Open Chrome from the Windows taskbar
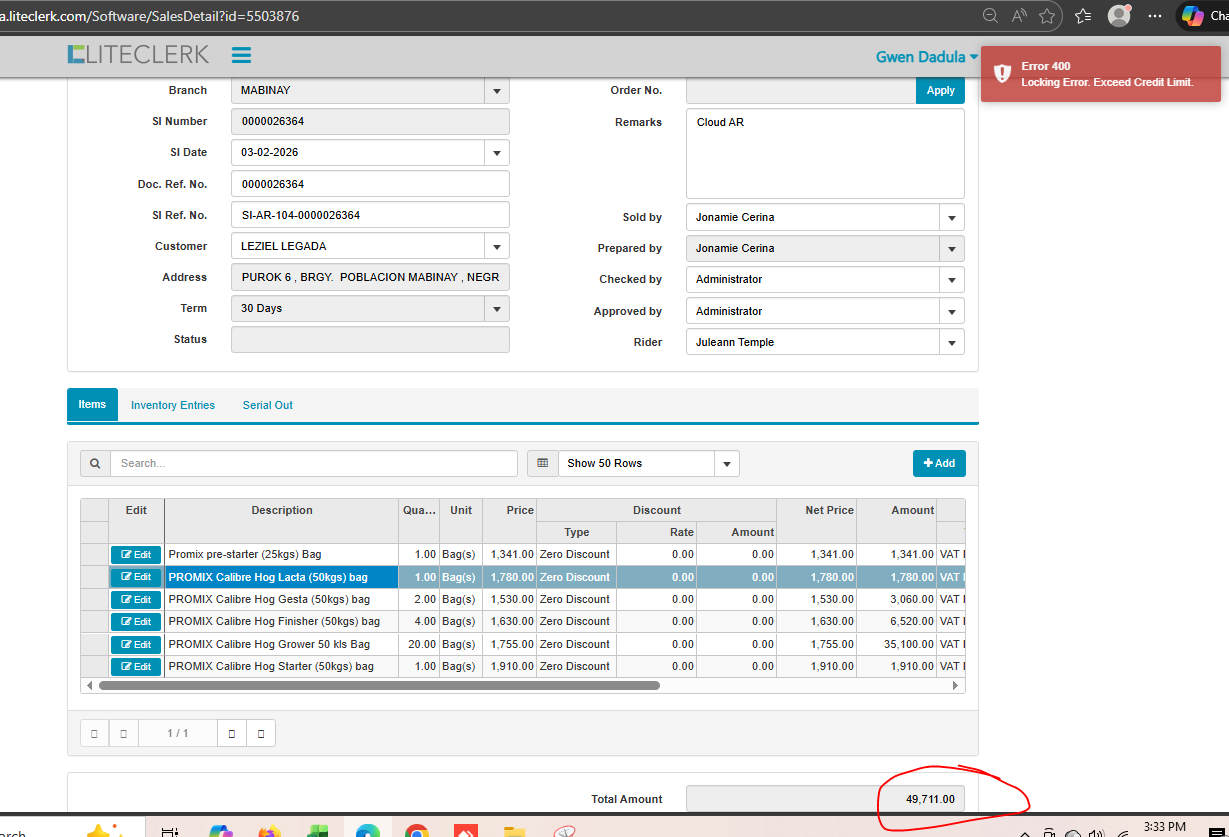 pos(417,831)
